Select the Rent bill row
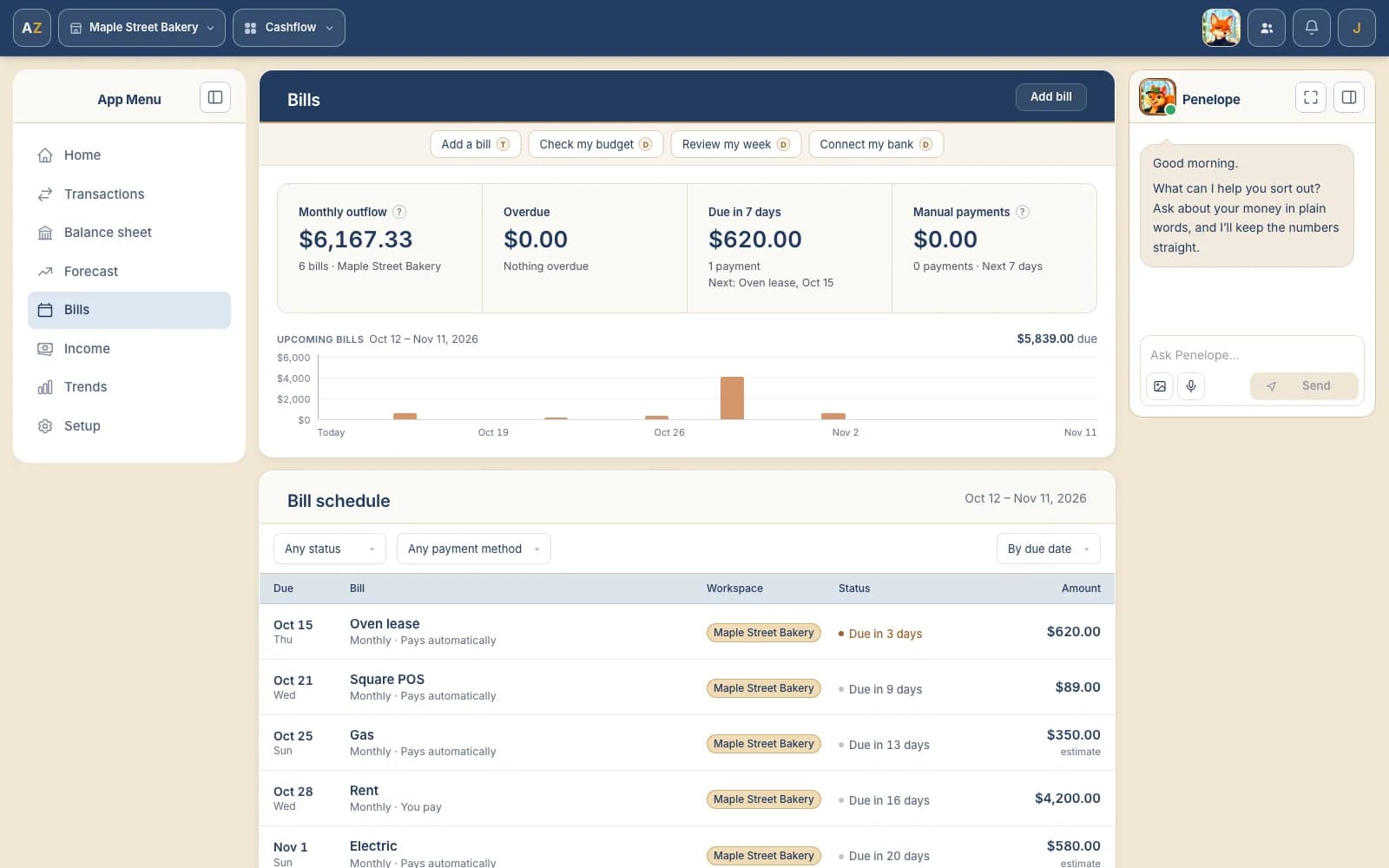1389x868 pixels. pyautogui.click(x=687, y=799)
